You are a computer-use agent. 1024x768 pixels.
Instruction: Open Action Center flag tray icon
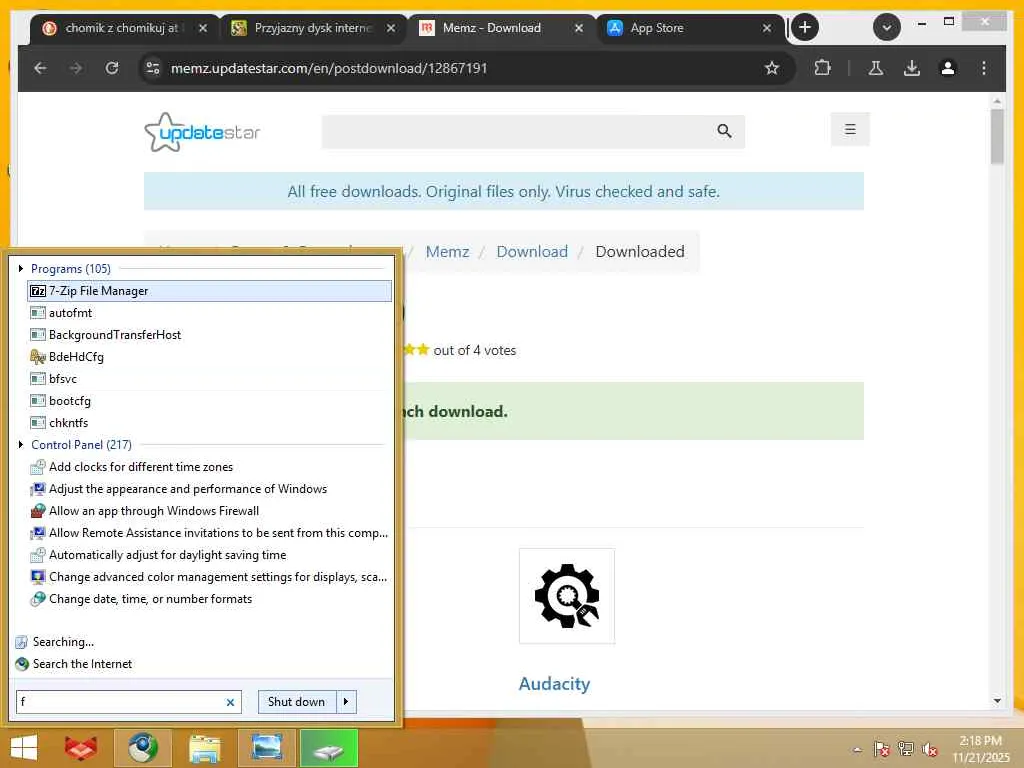coord(881,749)
